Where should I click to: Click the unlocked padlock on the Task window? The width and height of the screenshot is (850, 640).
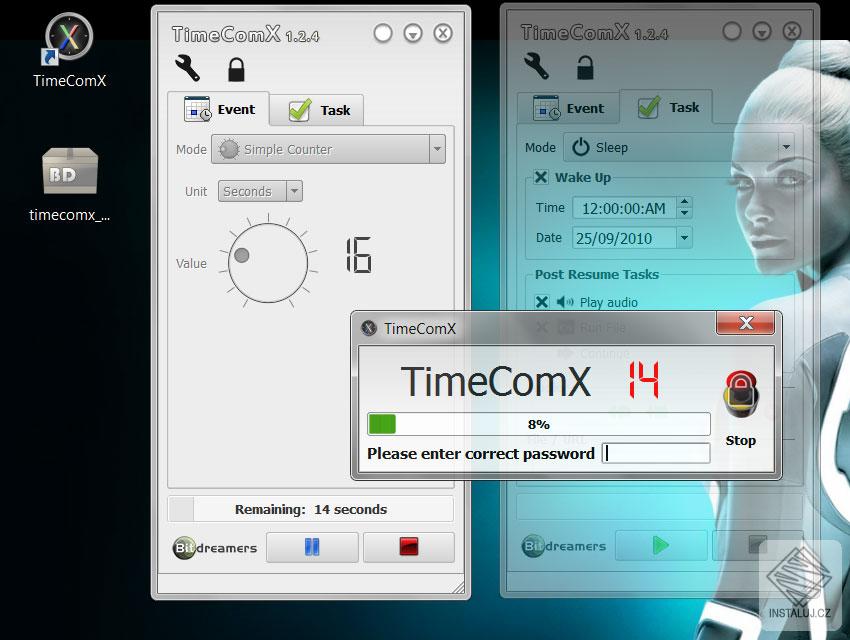[585, 68]
